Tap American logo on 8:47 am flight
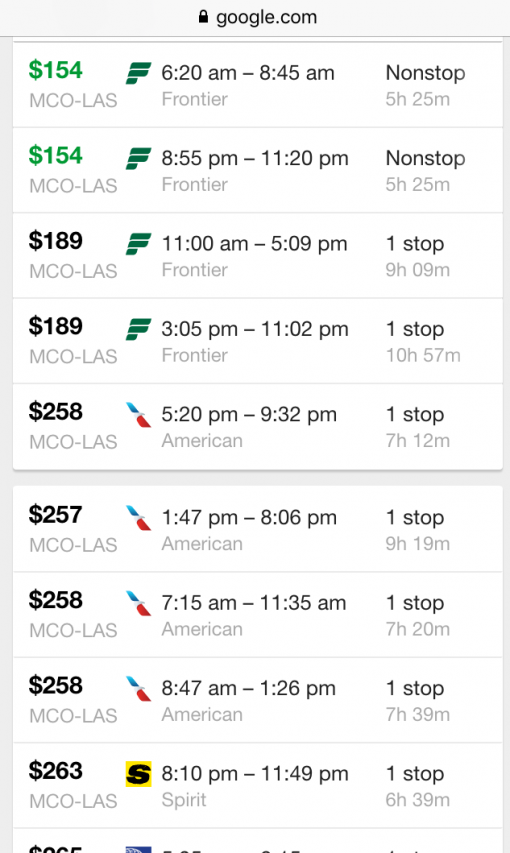This screenshot has width=510, height=853. pyautogui.click(x=138, y=689)
